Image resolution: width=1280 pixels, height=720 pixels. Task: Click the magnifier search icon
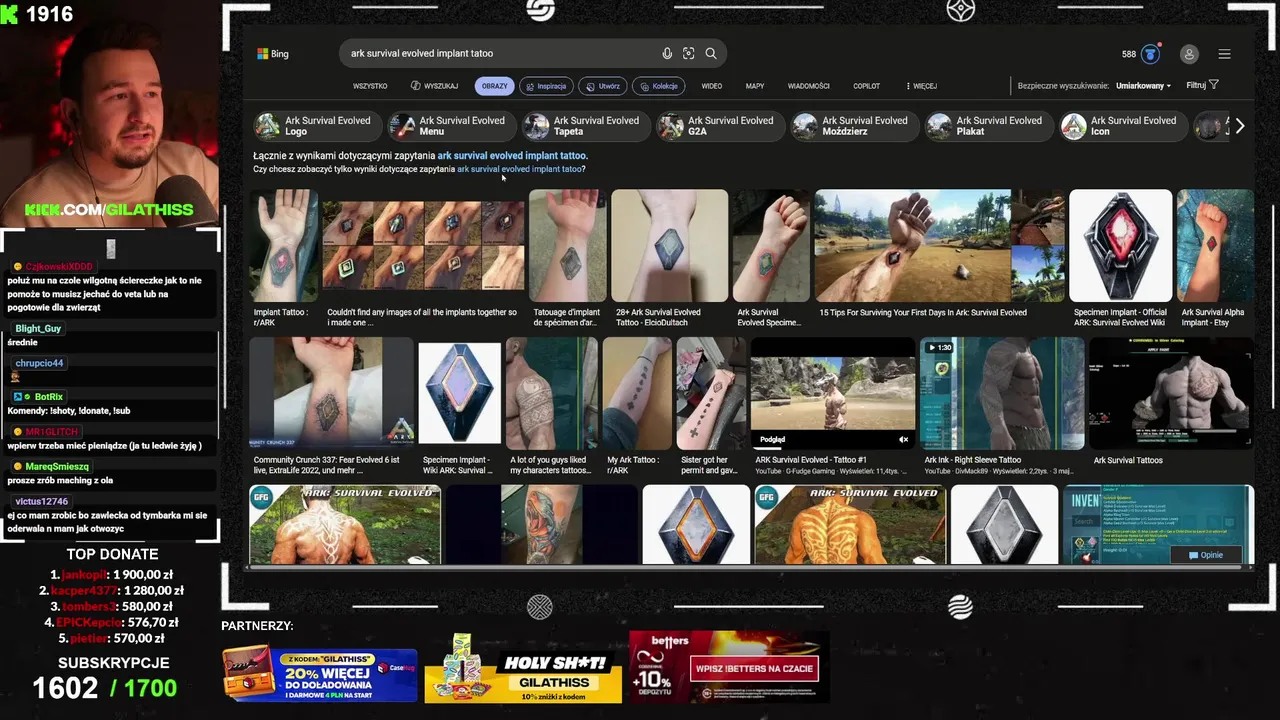tap(711, 54)
